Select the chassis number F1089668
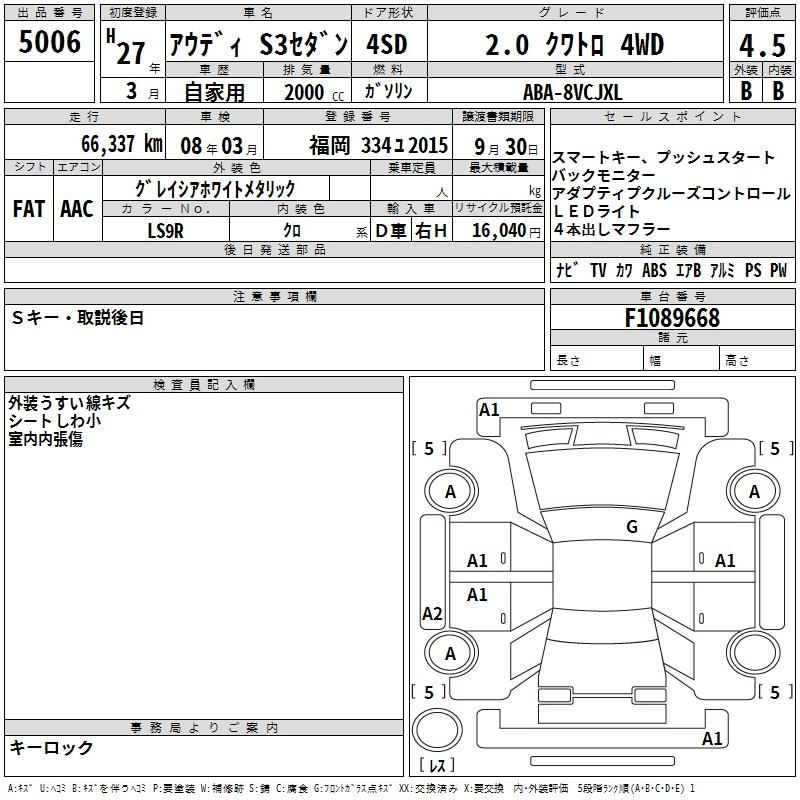The width and height of the screenshot is (800, 800). [x=672, y=318]
